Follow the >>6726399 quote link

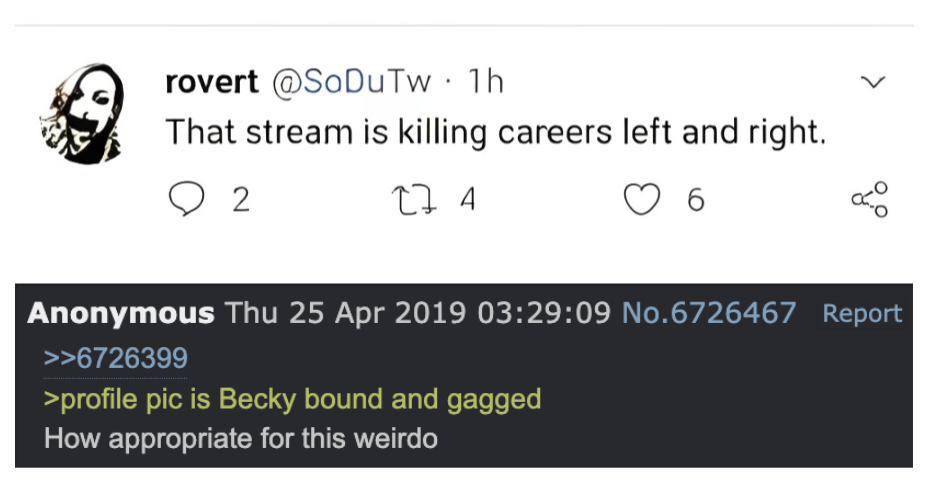pyautogui.click(x=115, y=358)
